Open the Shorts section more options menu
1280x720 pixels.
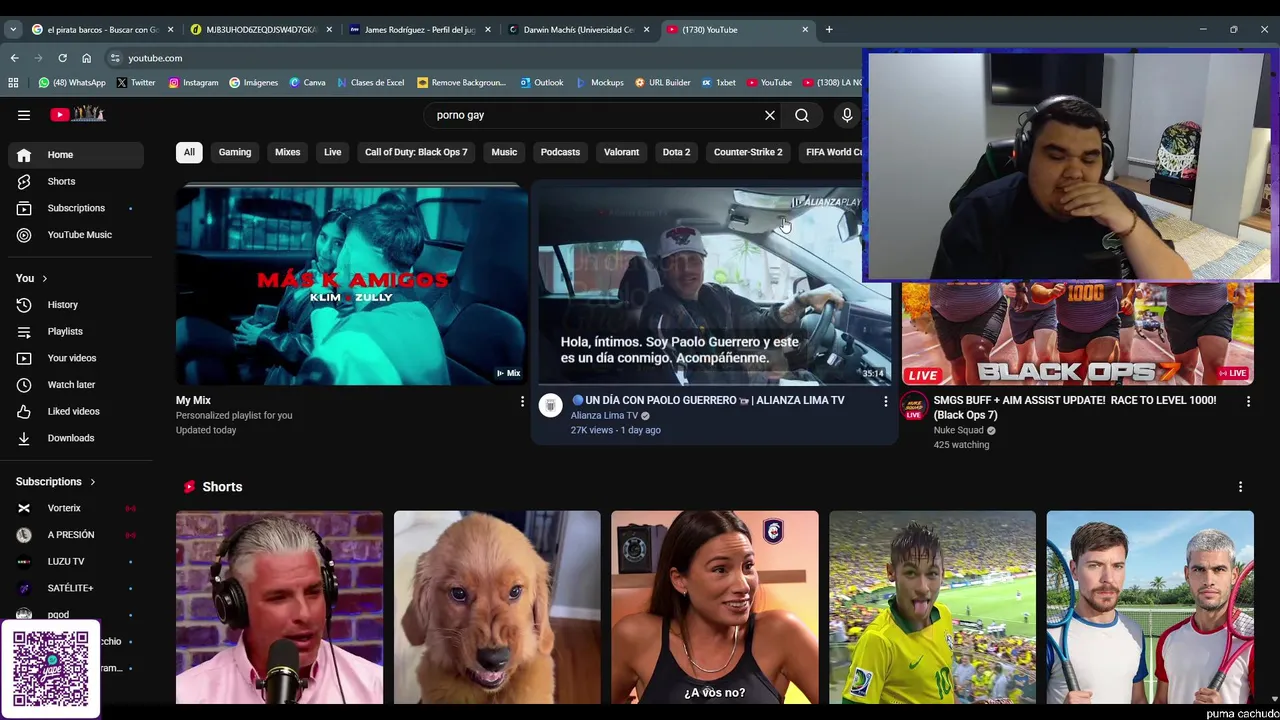tap(1241, 487)
